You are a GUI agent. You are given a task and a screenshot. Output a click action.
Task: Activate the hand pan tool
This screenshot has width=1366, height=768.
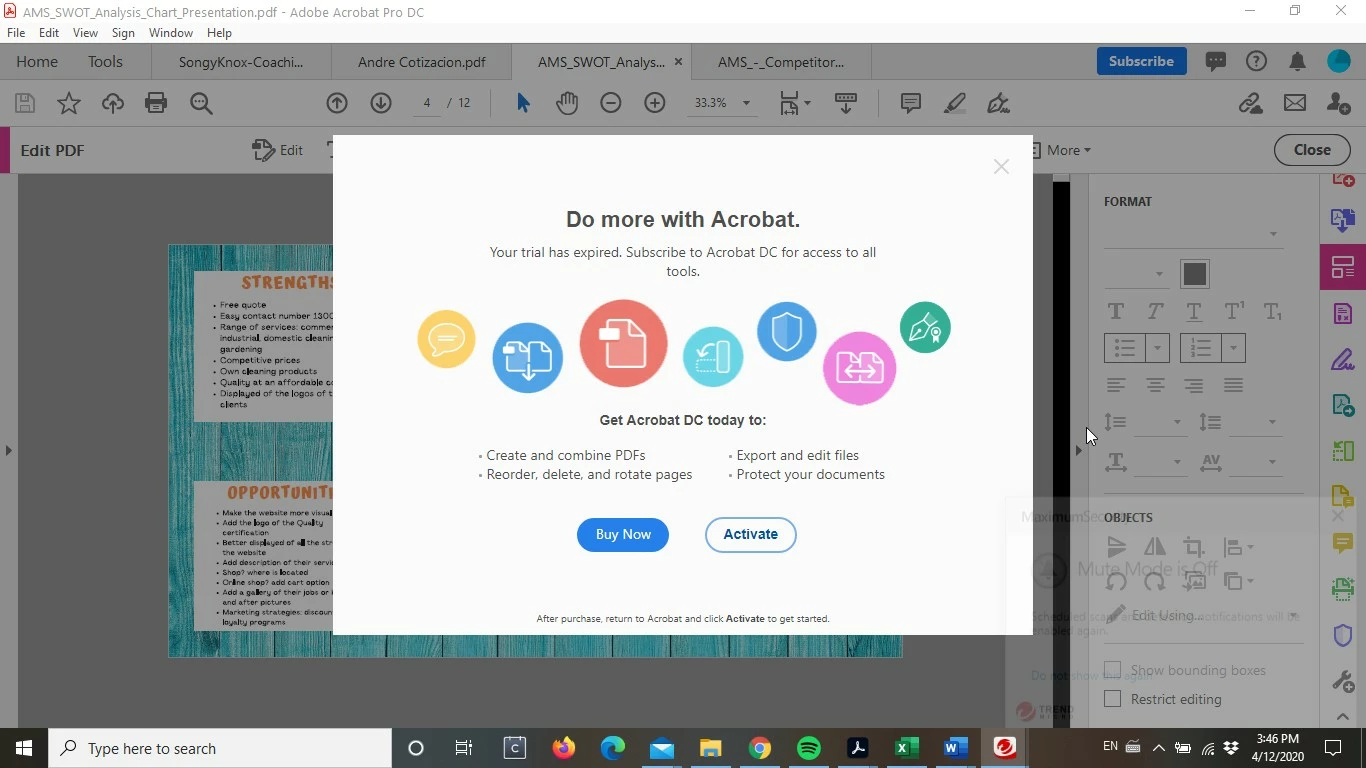[567, 103]
